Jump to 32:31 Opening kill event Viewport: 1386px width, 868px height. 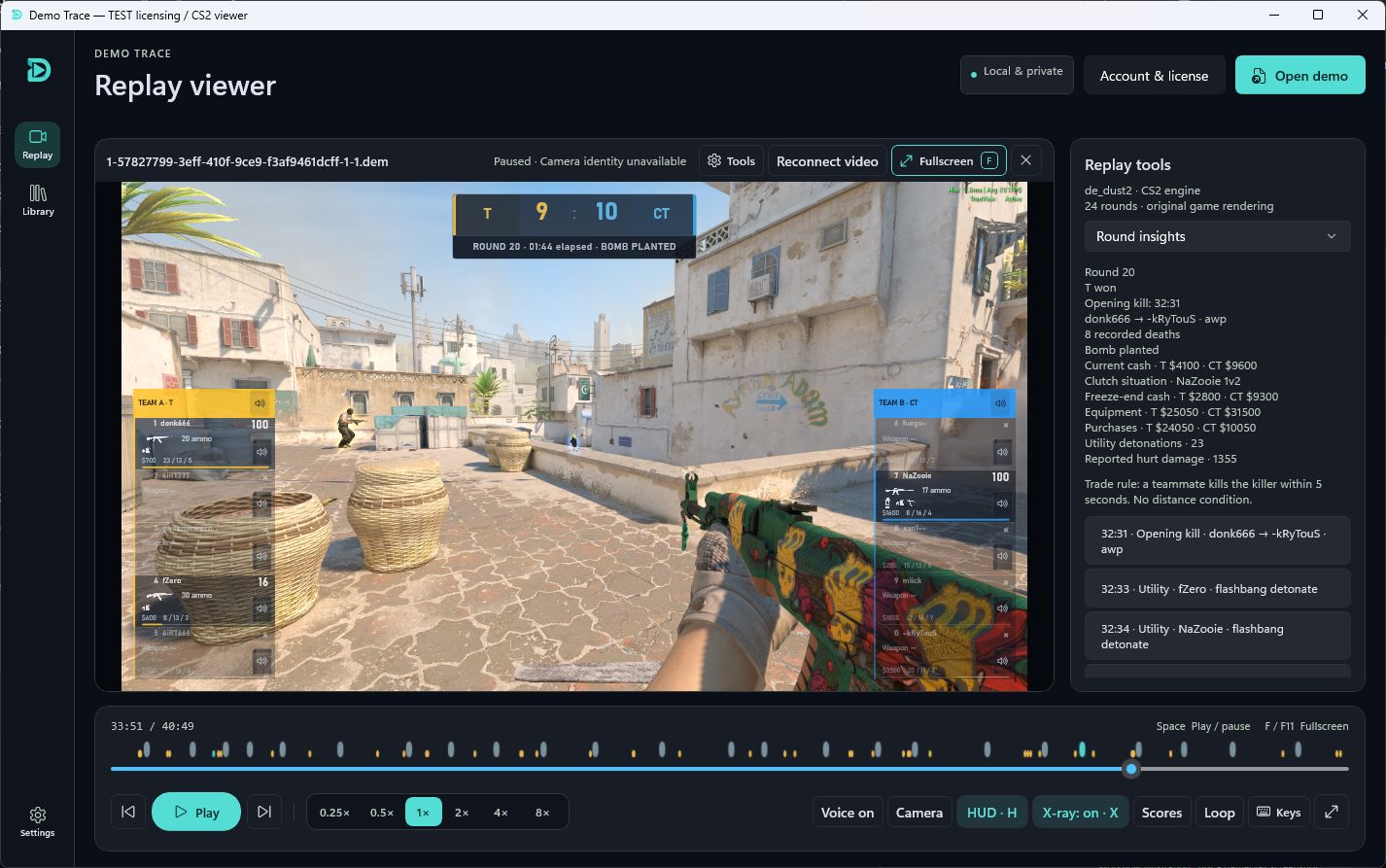[x=1217, y=540]
